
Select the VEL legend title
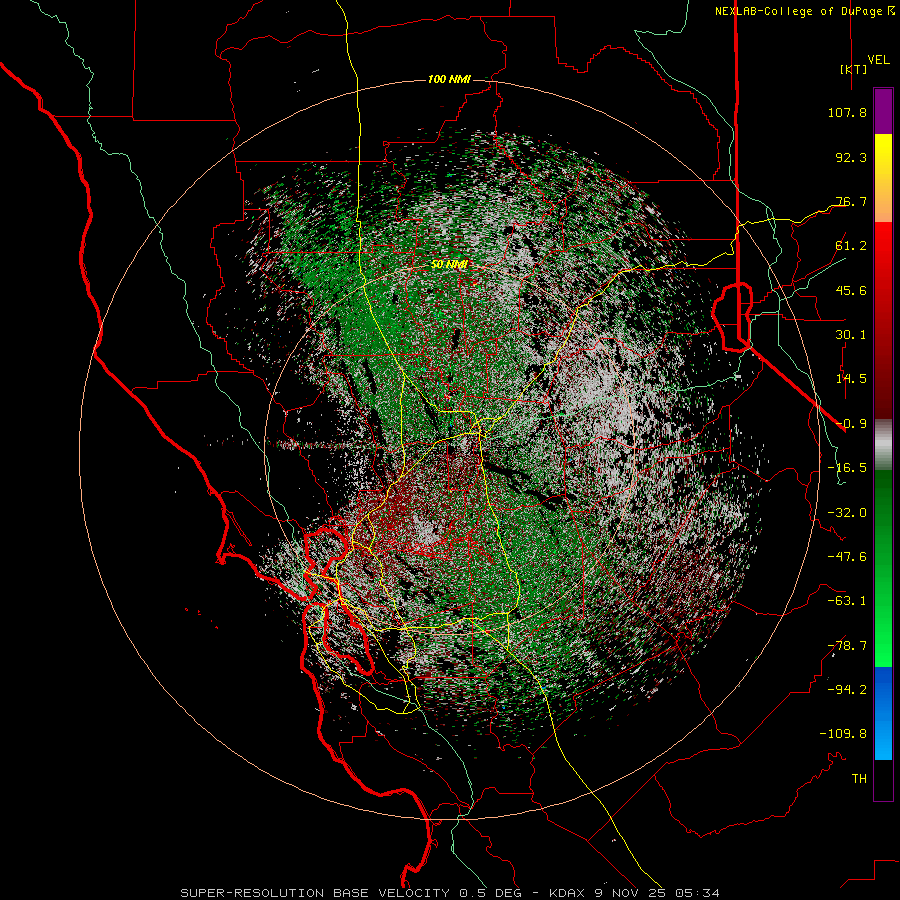click(x=878, y=59)
